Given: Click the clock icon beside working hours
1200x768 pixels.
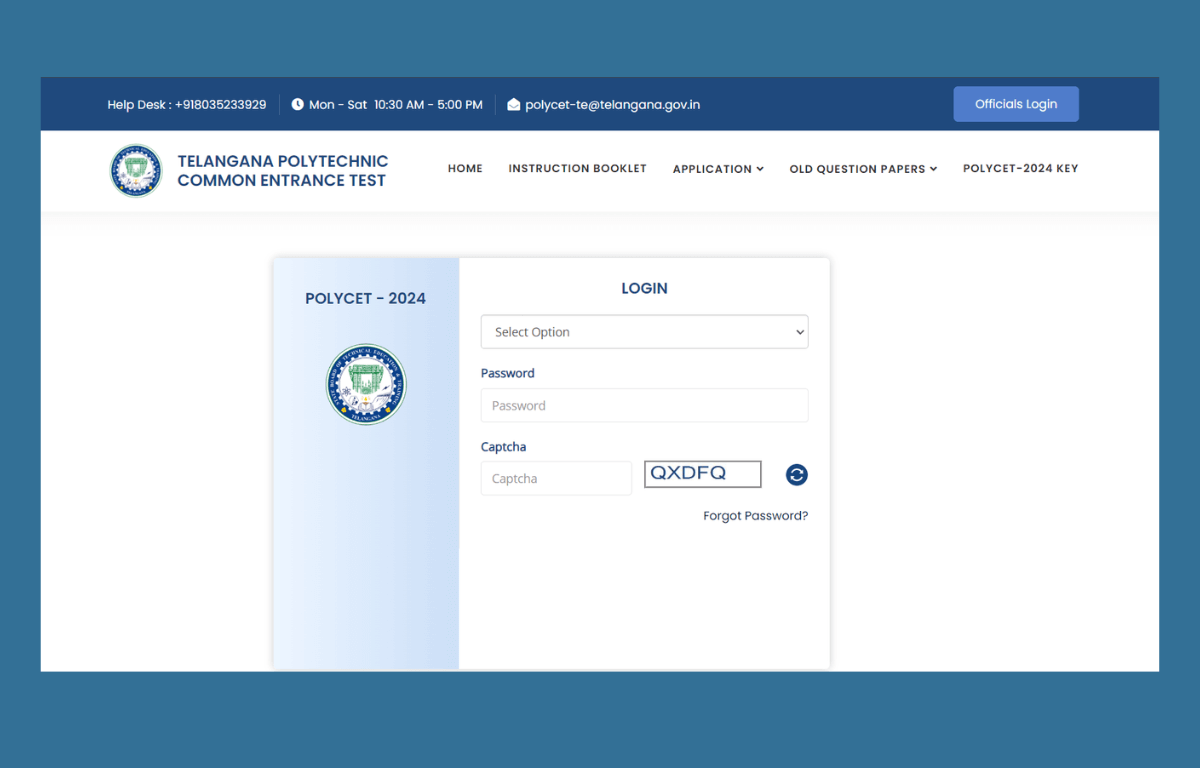Looking at the screenshot, I should 297,104.
